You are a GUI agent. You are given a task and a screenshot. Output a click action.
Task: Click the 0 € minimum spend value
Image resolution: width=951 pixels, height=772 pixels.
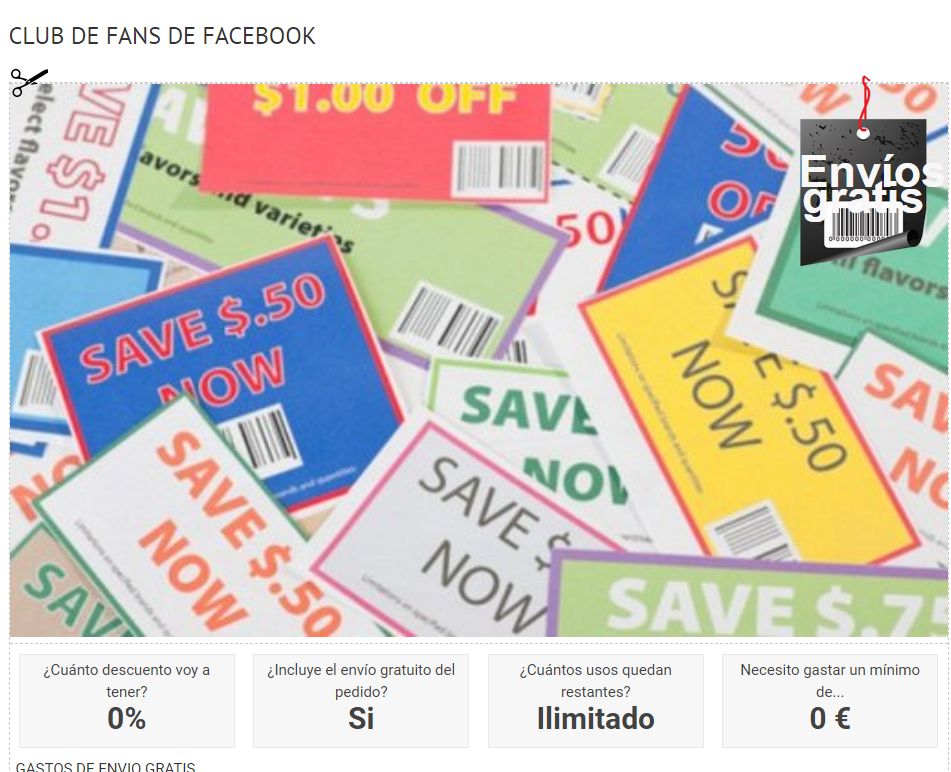tap(830, 719)
